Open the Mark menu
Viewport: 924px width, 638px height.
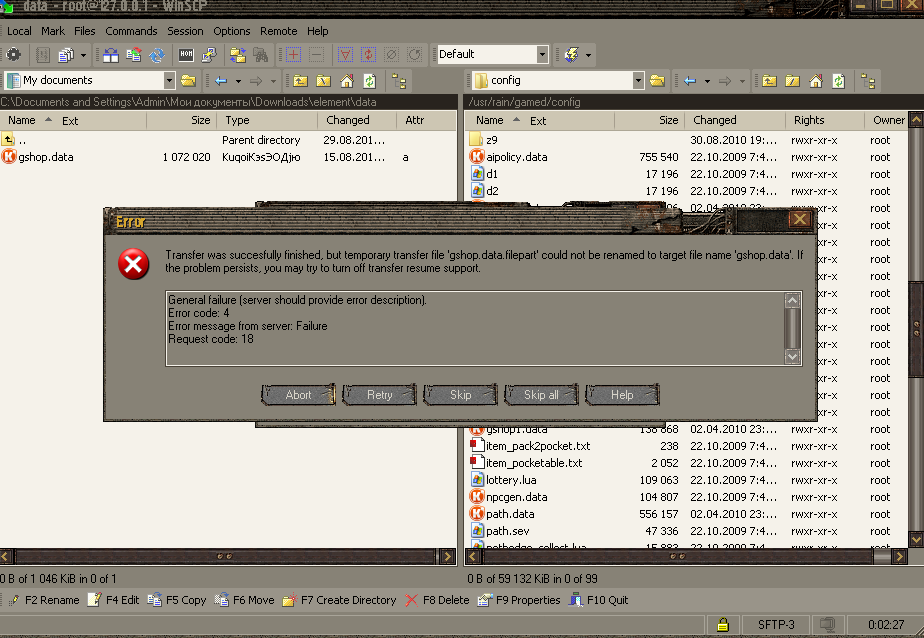click(53, 31)
